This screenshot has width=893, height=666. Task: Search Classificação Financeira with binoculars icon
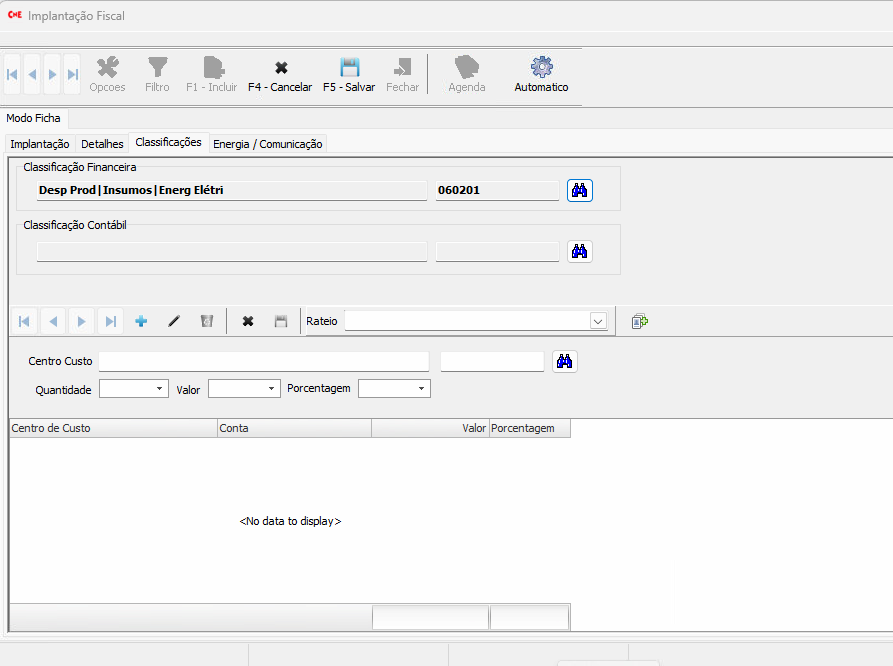click(580, 190)
